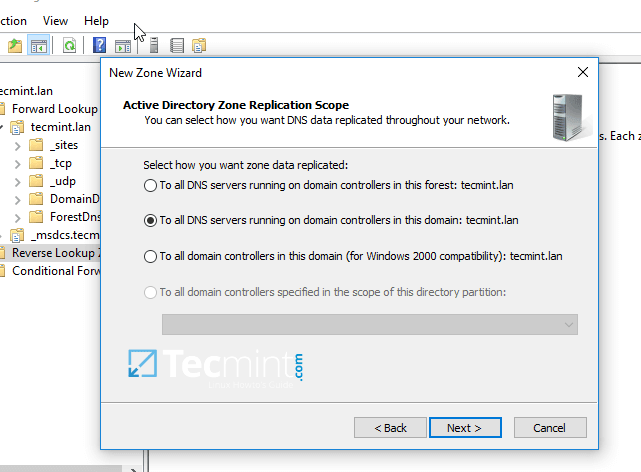The width and height of the screenshot is (641, 472).
Task: Go back with the Back button
Action: pos(390,428)
